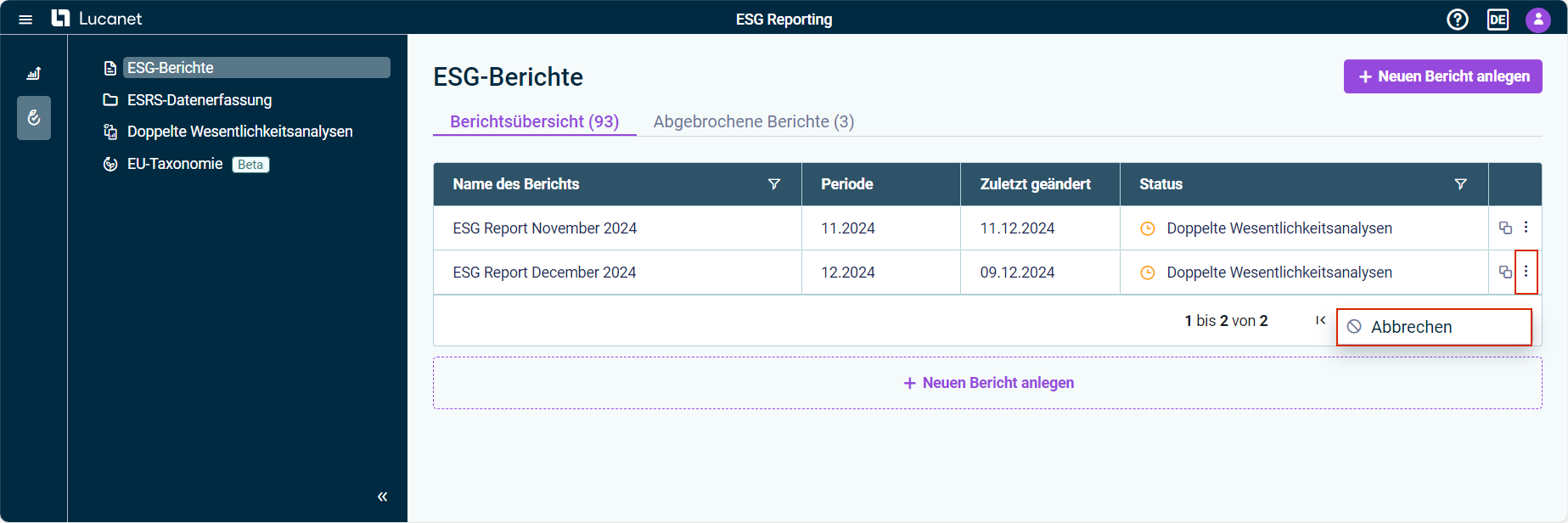1568x523 pixels.
Task: Click the dashed Neuen Bericht anlegen area
Action: point(987,383)
